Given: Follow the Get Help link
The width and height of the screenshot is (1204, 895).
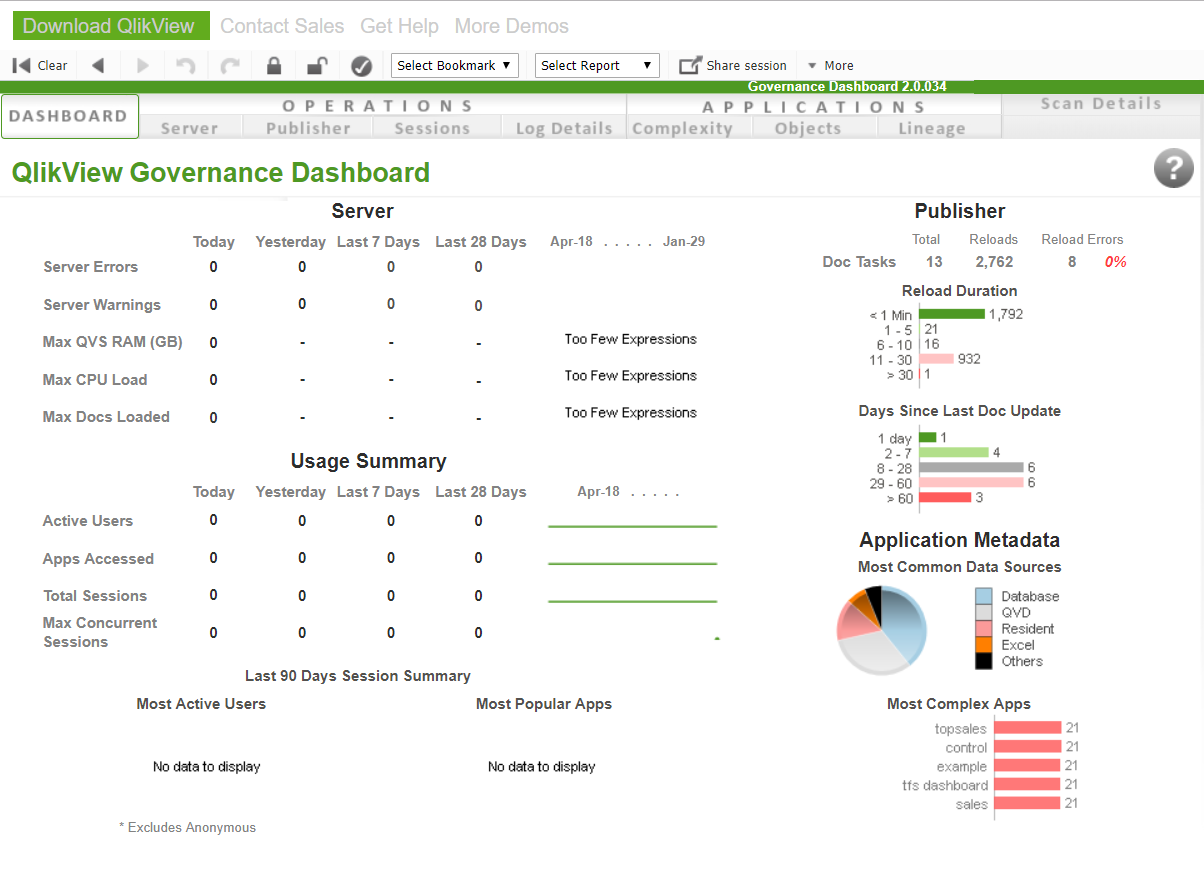Looking at the screenshot, I should click(x=399, y=26).
